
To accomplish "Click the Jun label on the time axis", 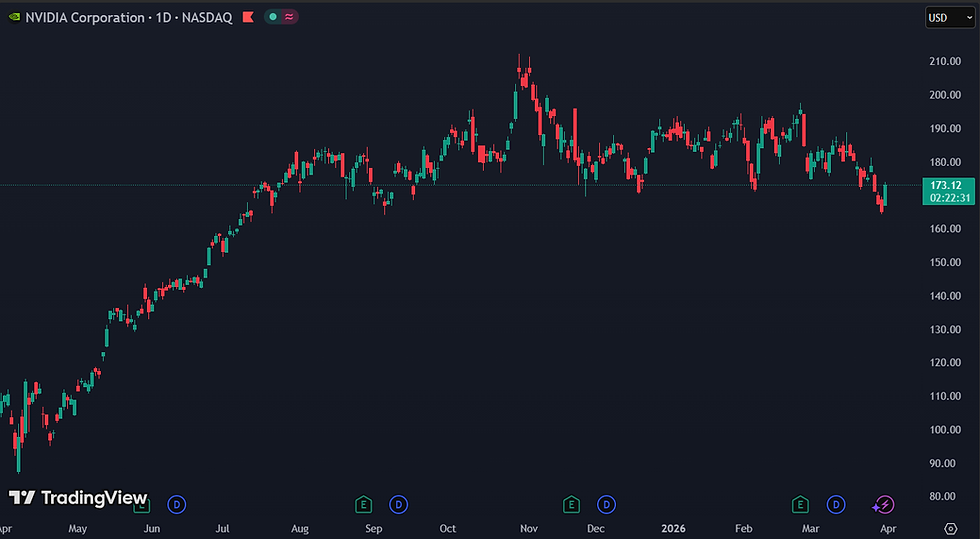I will 152,529.
